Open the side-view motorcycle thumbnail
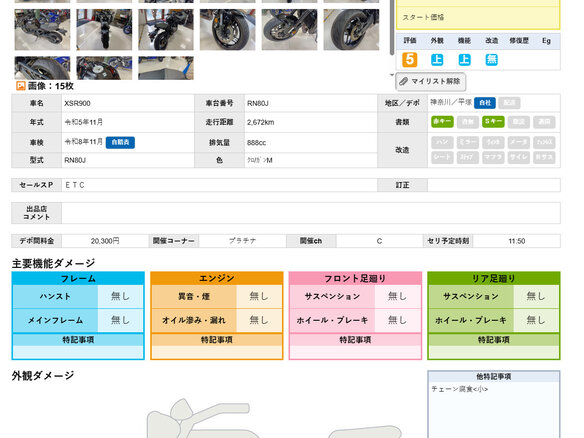Image resolution: width=584 pixels, height=438 pixels. [42, 30]
